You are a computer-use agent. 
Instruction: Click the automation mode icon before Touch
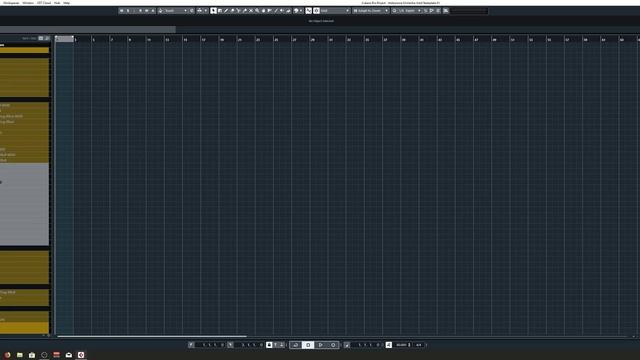(160, 11)
